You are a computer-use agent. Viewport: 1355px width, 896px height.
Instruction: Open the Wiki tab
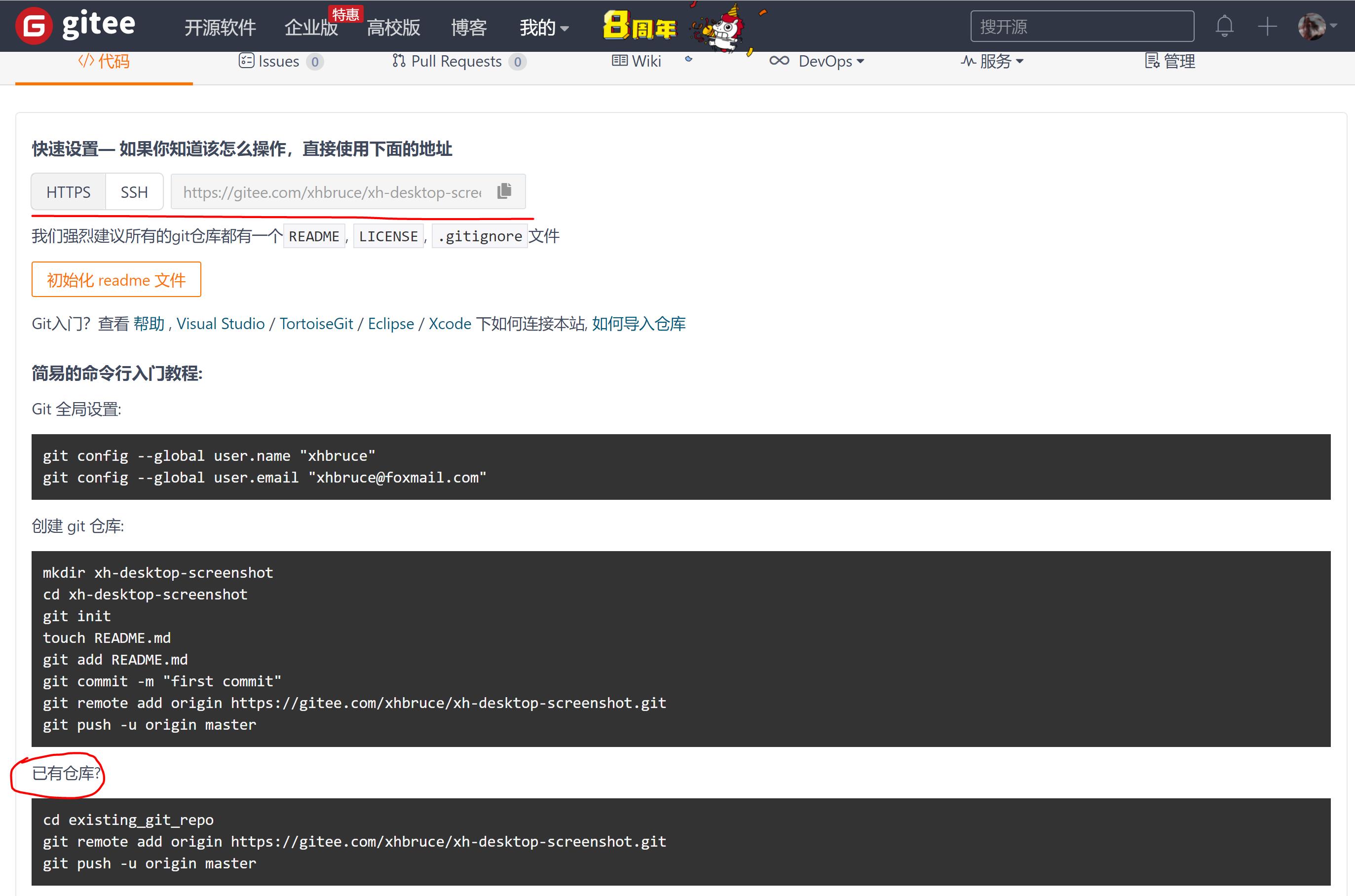click(x=636, y=61)
